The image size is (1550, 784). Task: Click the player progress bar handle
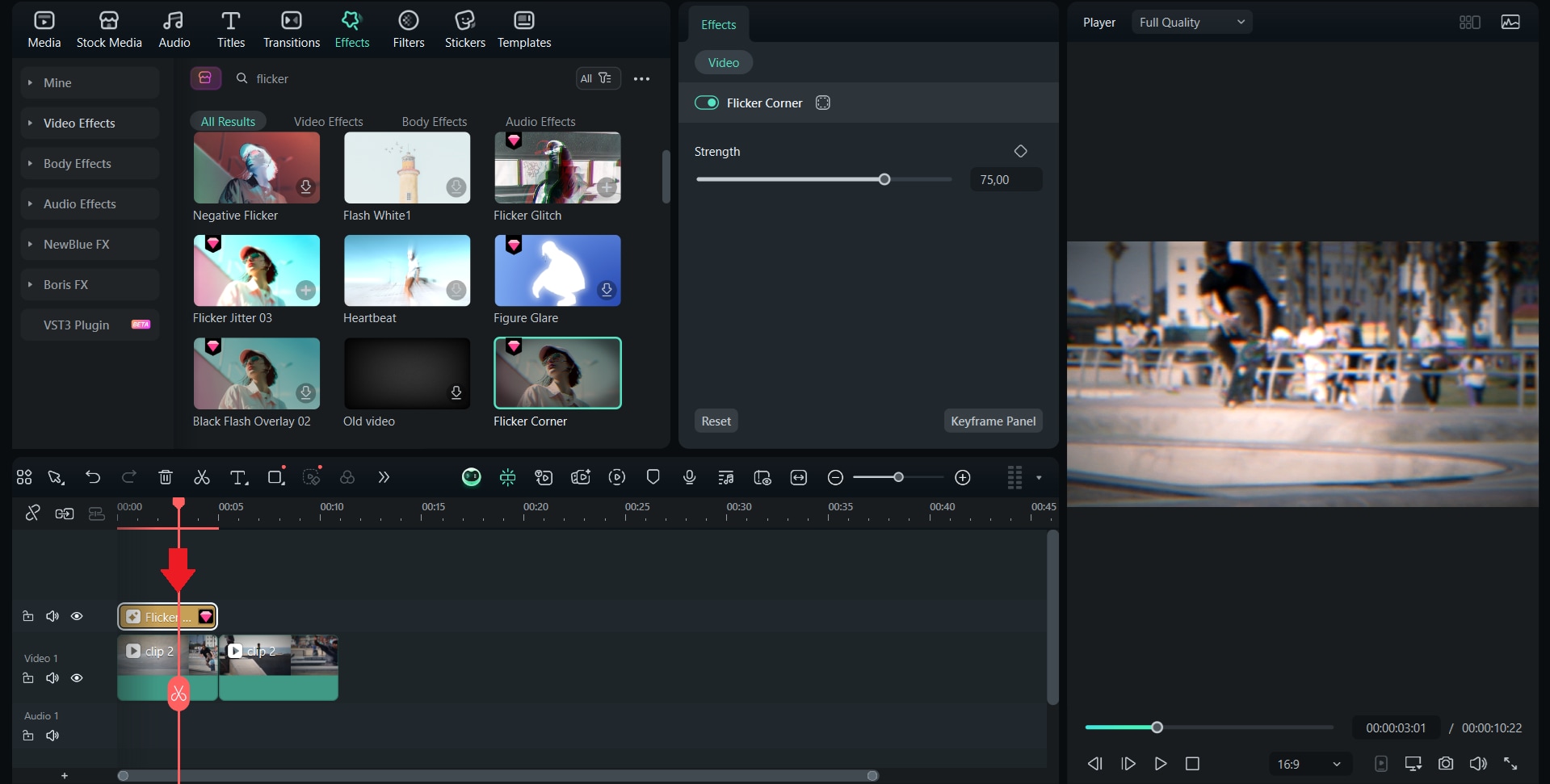[1157, 727]
